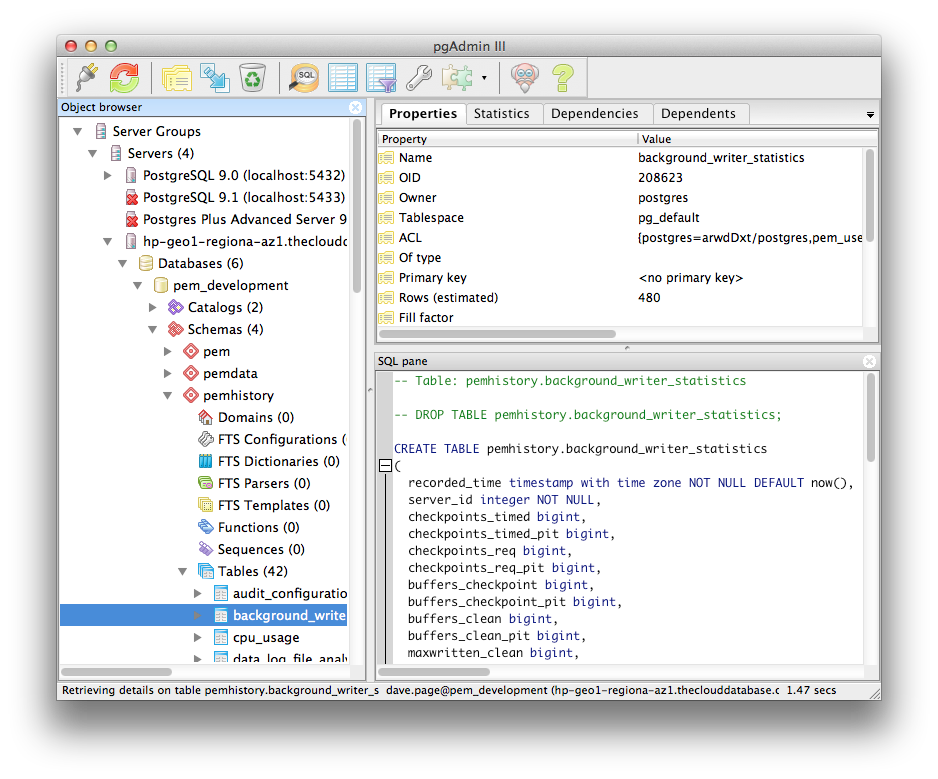Open the Dependencies tab
This screenshot has height=779, width=938.
click(x=594, y=114)
